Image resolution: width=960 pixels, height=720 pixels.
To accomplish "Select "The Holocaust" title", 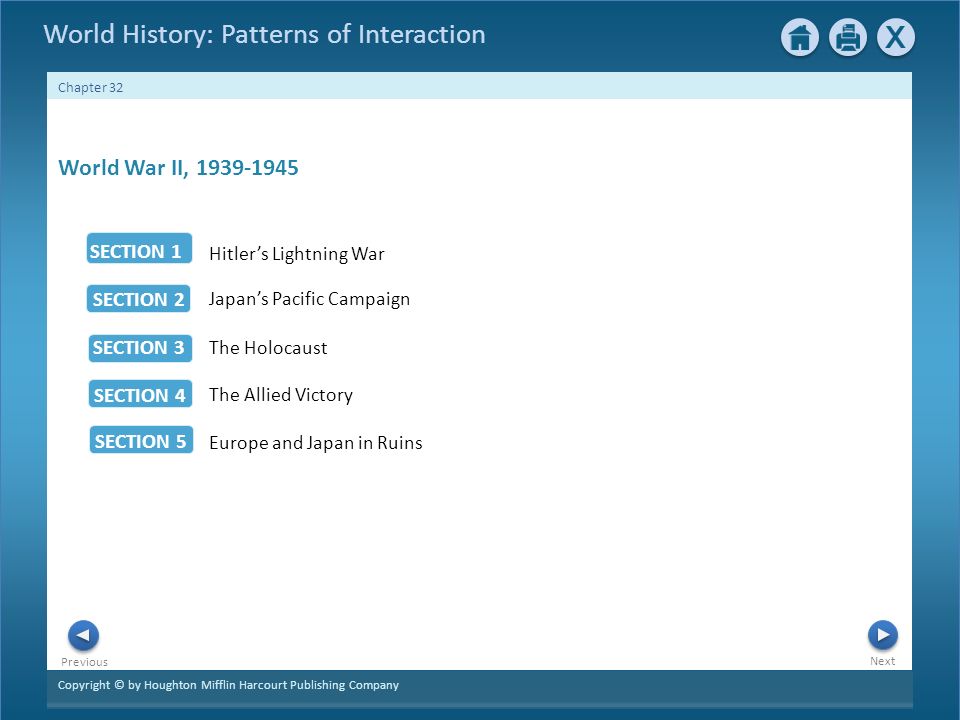I will 268,348.
